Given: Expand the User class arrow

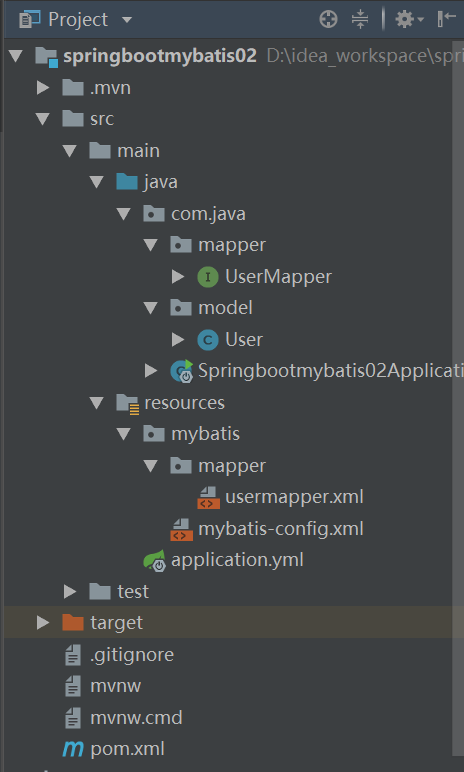Looking at the screenshot, I should coord(178,340).
